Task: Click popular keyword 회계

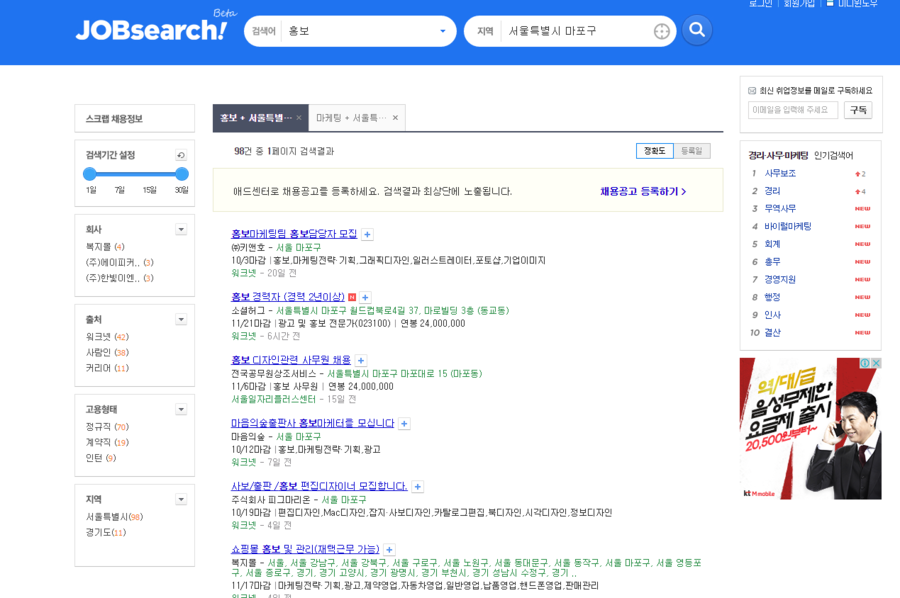Action: click(x=772, y=244)
